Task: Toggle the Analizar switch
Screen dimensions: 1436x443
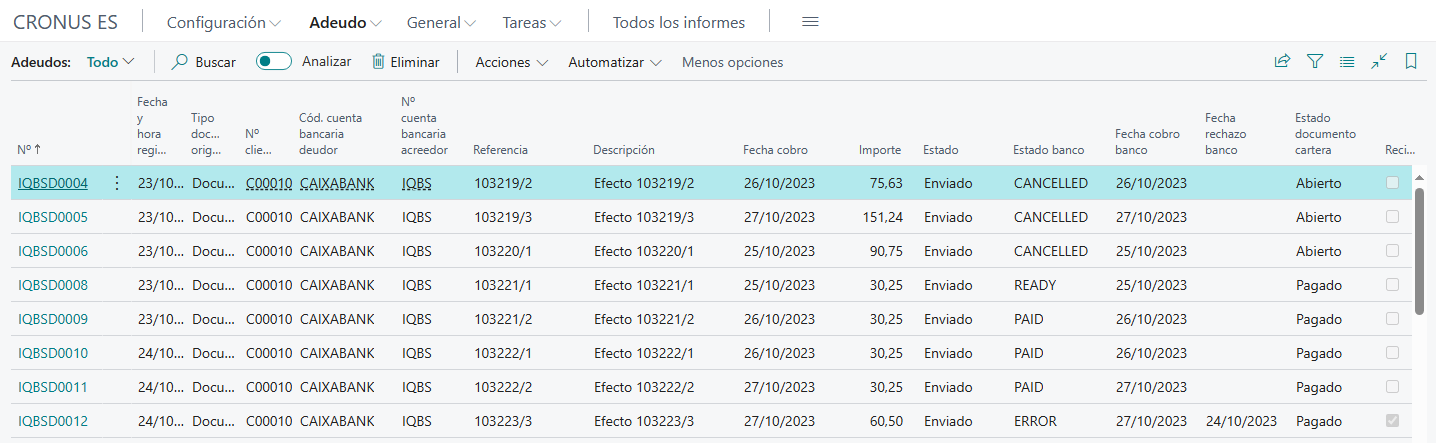Action: [273, 62]
